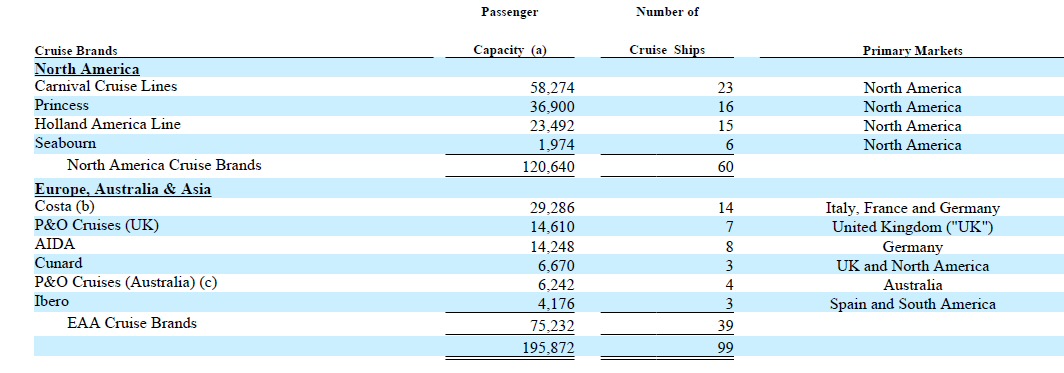Screen dimensions: 1064x373
Task: Select the Passenger Capacity (a) header
Action: tap(510, 31)
